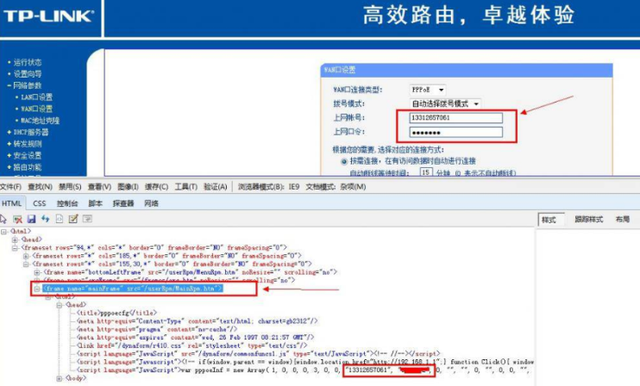Viewport: 640px width, 386px height.
Task: Switch to the HTML tab
Action: 11,203
